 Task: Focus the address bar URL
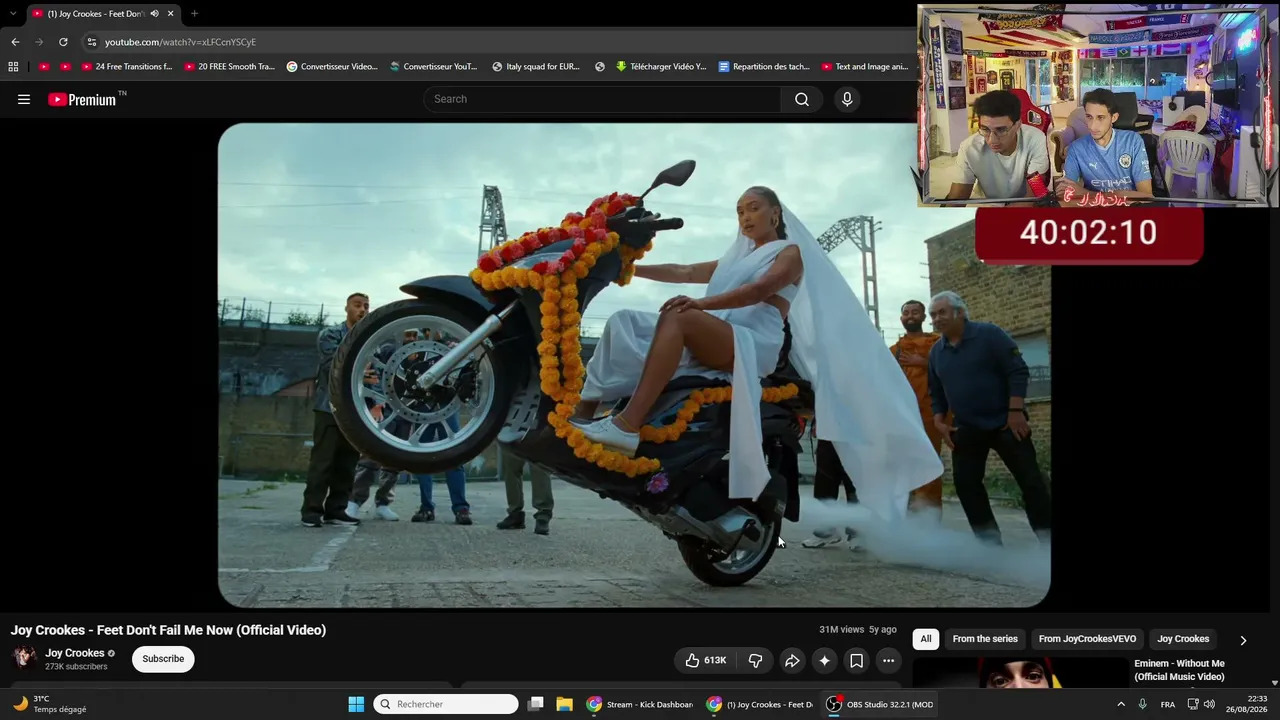pyautogui.click(x=180, y=42)
